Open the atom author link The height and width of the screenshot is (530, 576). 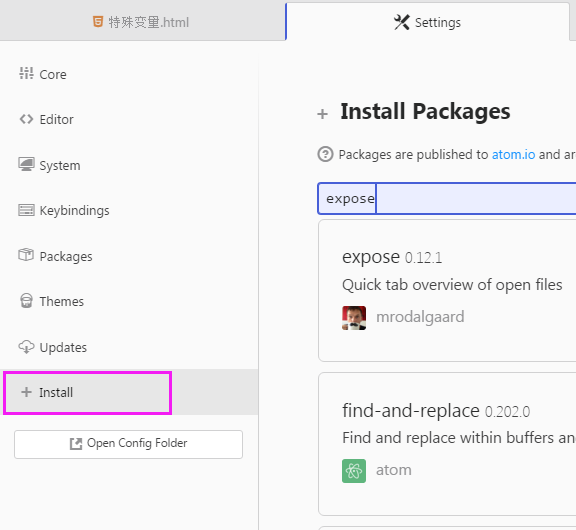point(394,470)
